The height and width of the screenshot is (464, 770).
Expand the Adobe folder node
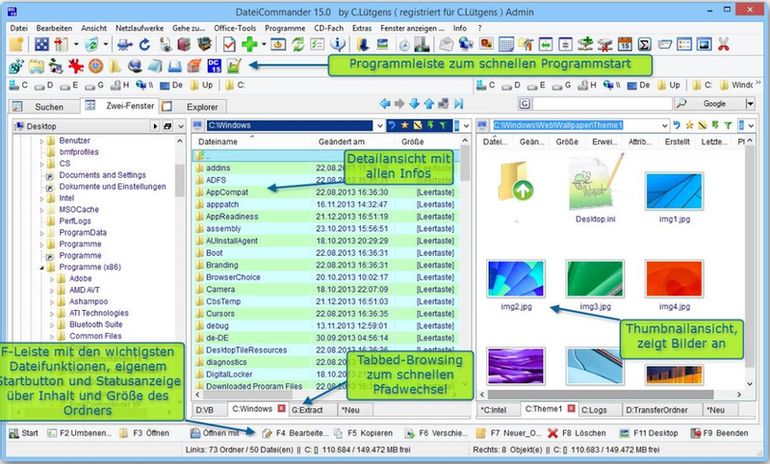[x=52, y=279]
